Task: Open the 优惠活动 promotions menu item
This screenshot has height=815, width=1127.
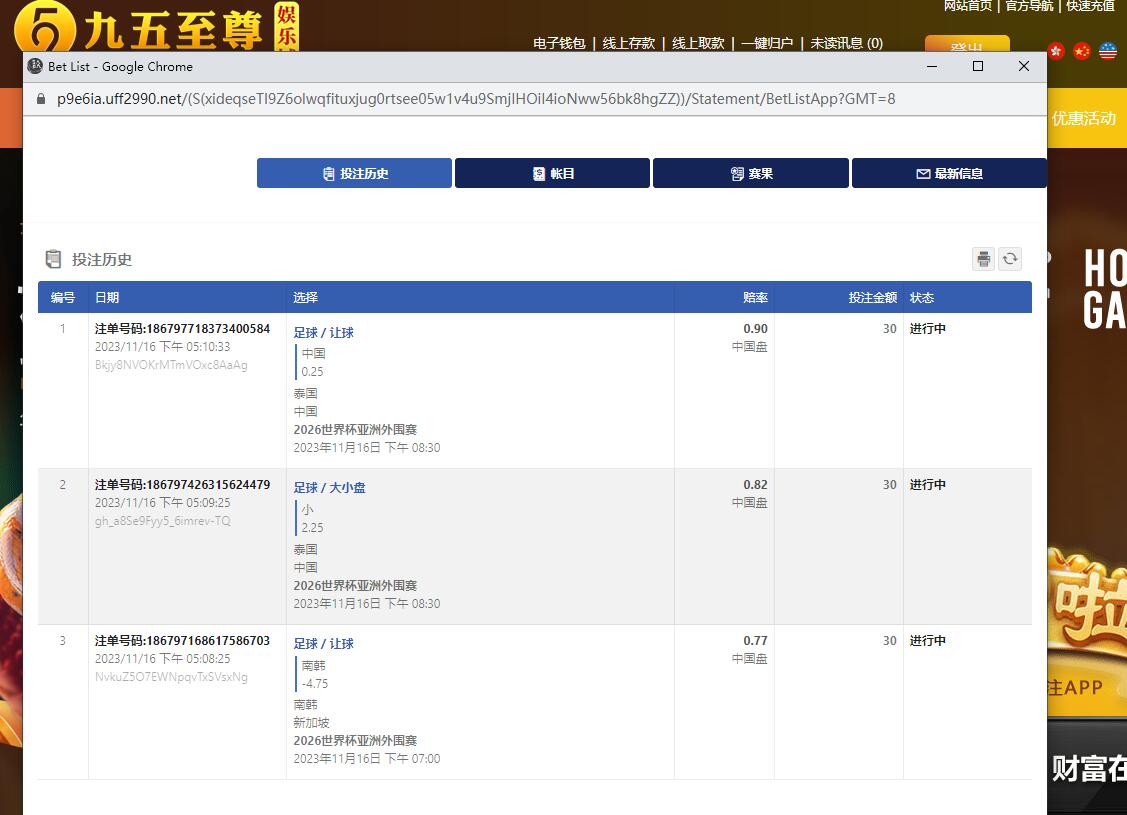Action: 1083,118
